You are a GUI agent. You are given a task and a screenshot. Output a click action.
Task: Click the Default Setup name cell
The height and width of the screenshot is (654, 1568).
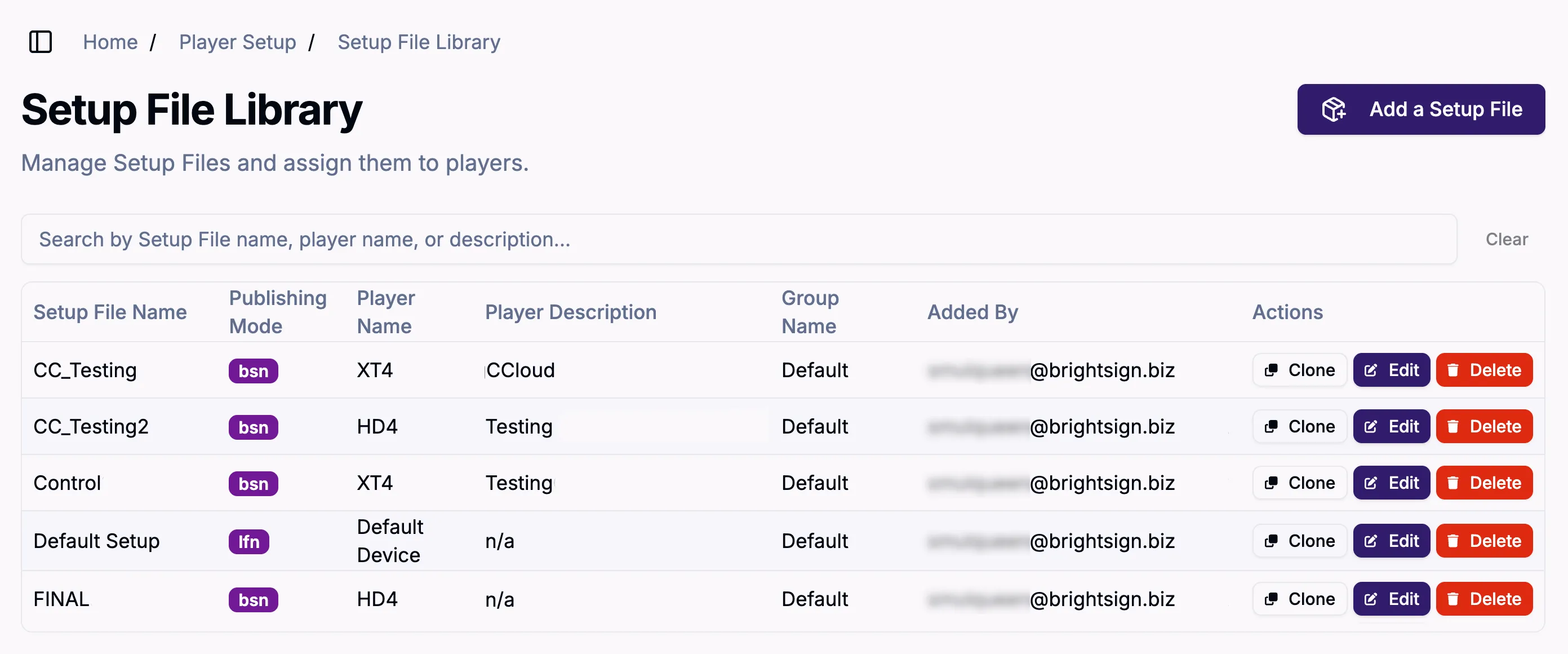point(96,541)
